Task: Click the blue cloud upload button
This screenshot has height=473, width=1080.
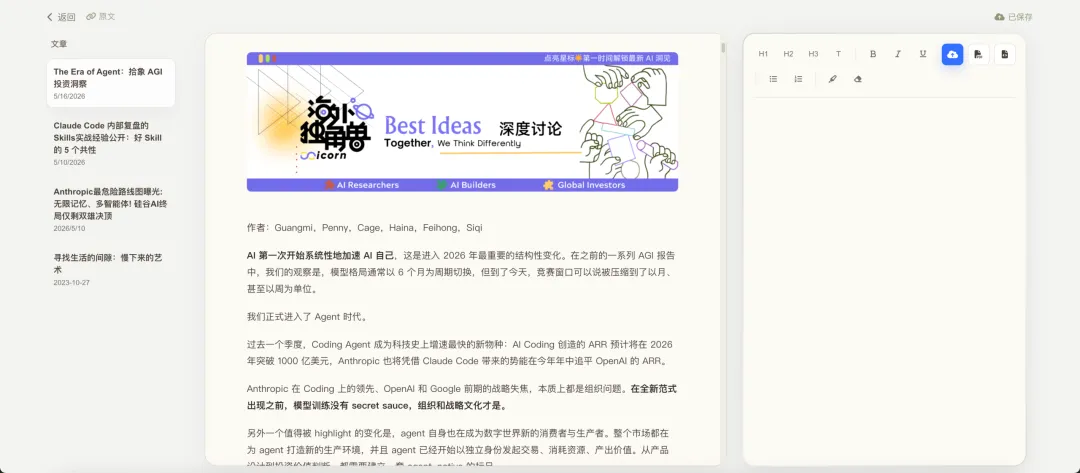Action: pyautogui.click(x=953, y=54)
